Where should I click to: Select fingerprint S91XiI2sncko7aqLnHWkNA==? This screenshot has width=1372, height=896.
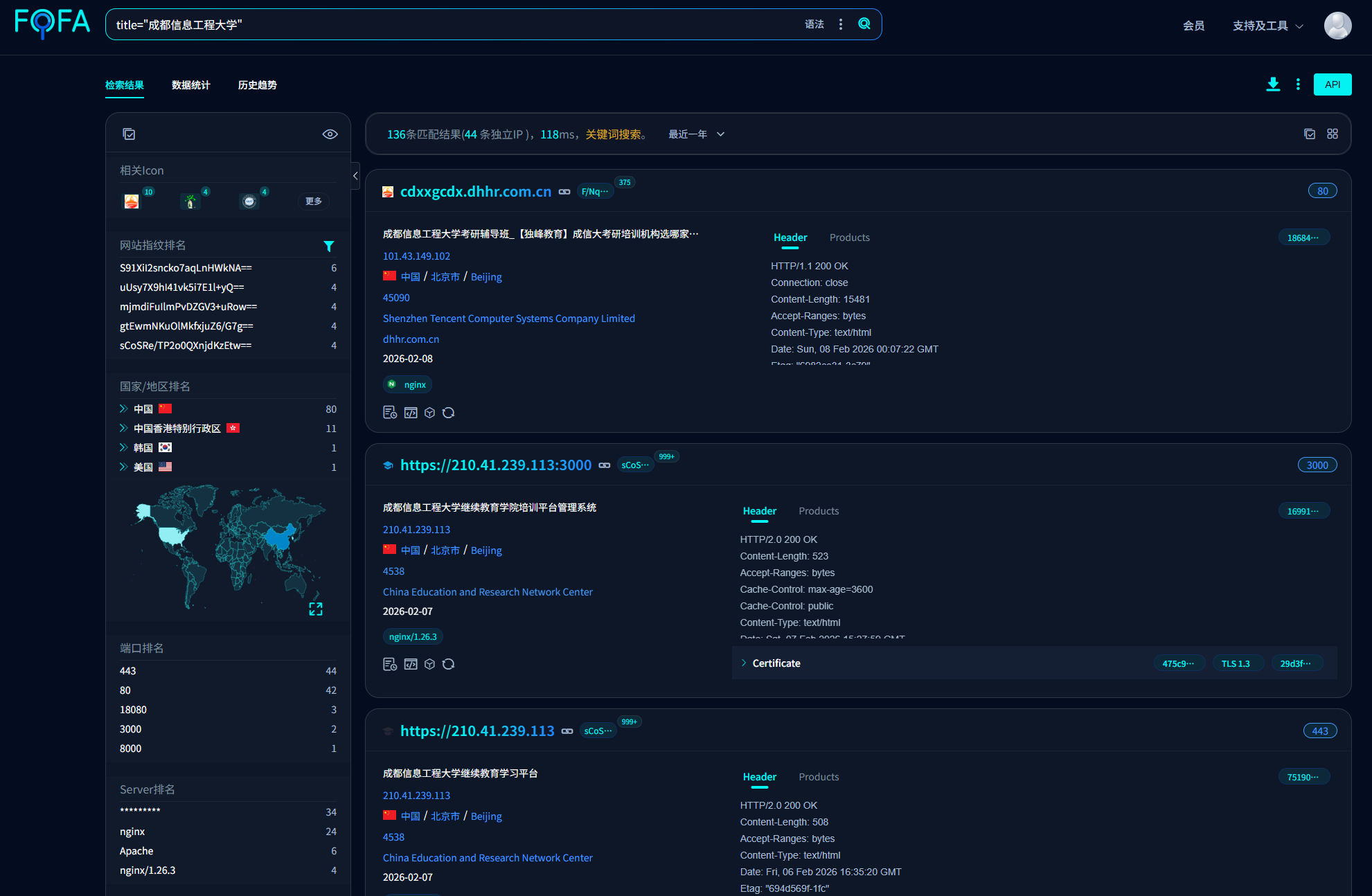pos(186,268)
